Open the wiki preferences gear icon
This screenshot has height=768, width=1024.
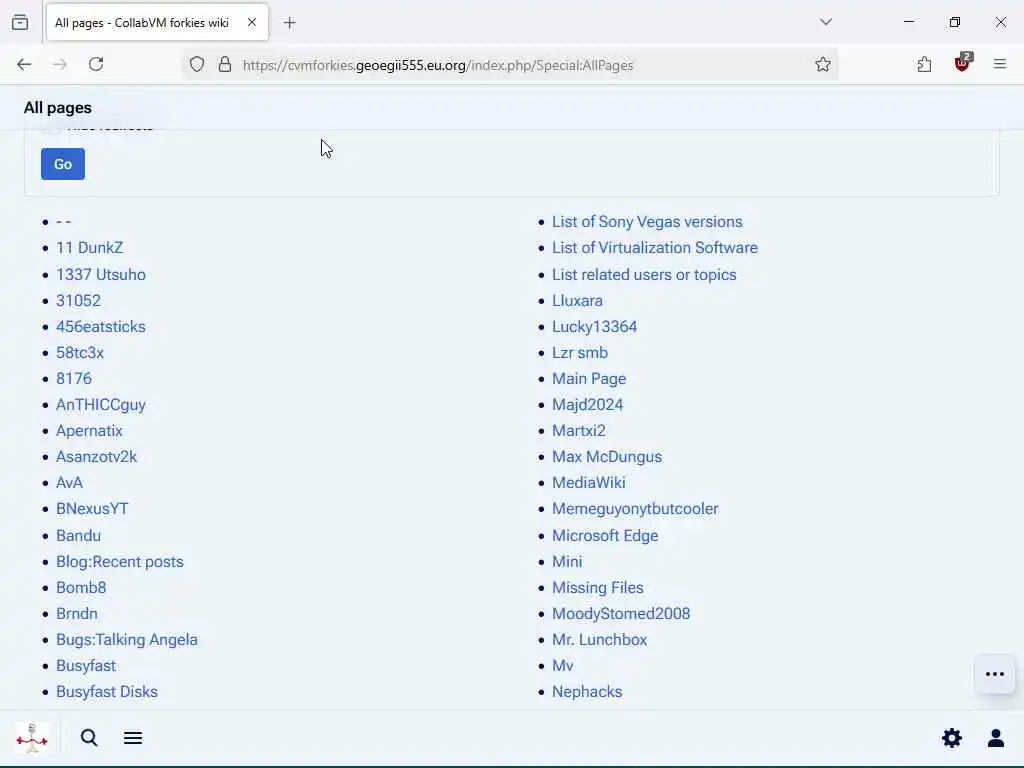click(x=952, y=738)
